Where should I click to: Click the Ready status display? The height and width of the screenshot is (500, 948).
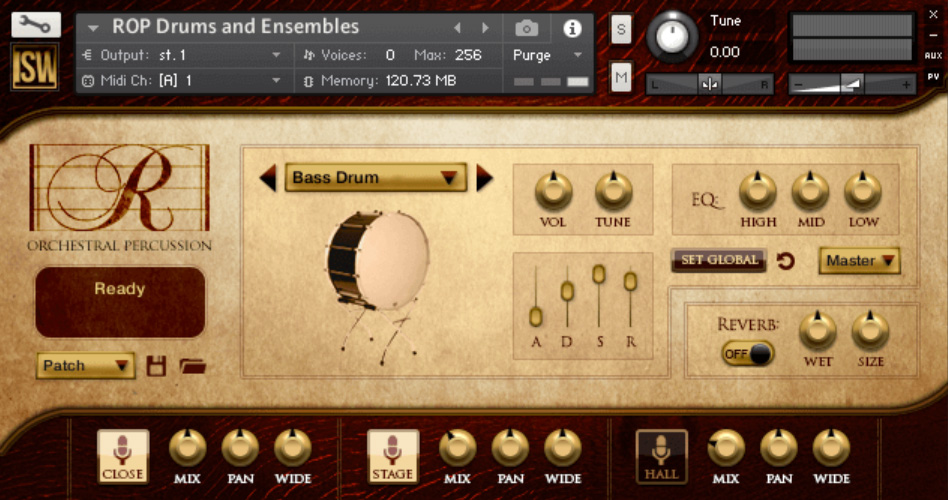(x=120, y=302)
